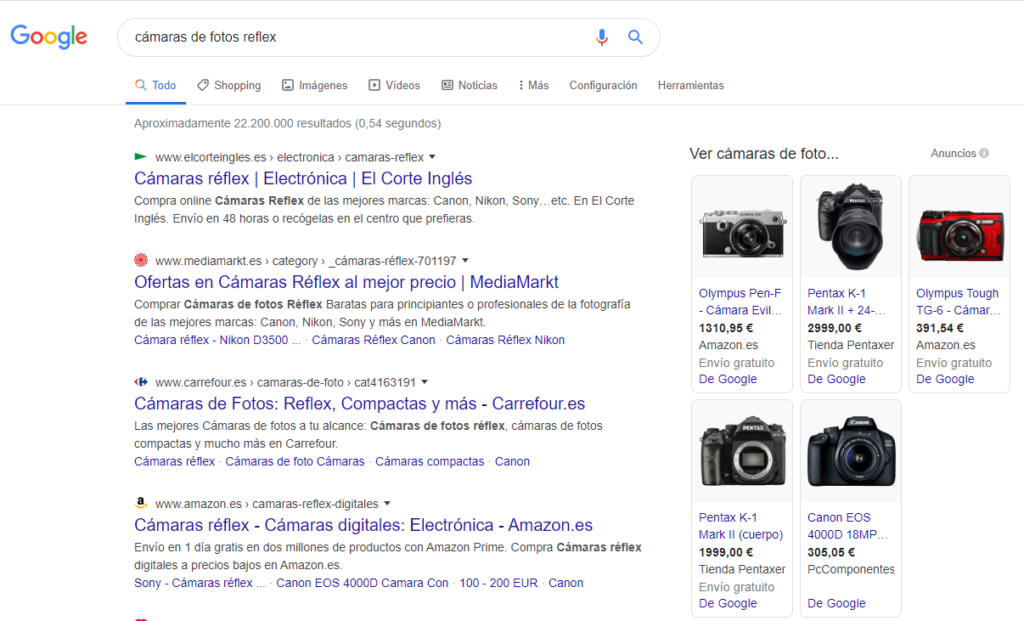Screen dimensions: 1024x621
Task: Select the Todo tab
Action: pyautogui.click(x=155, y=86)
